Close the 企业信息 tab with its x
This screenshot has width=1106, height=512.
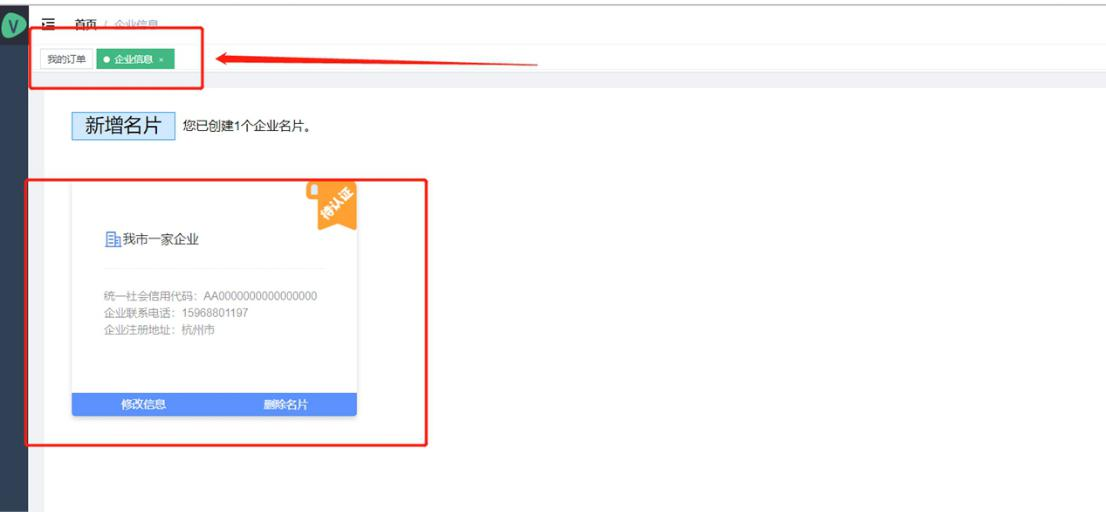(161, 60)
